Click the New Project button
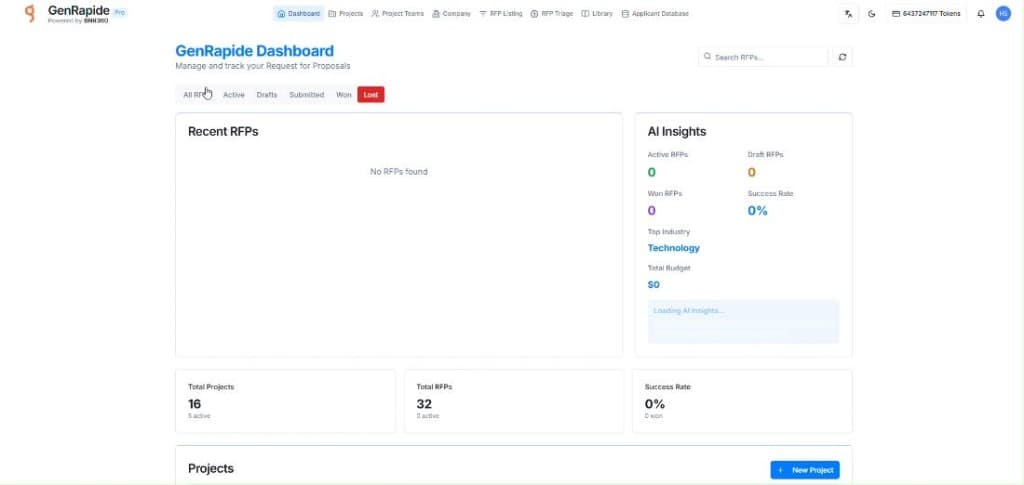 click(805, 470)
